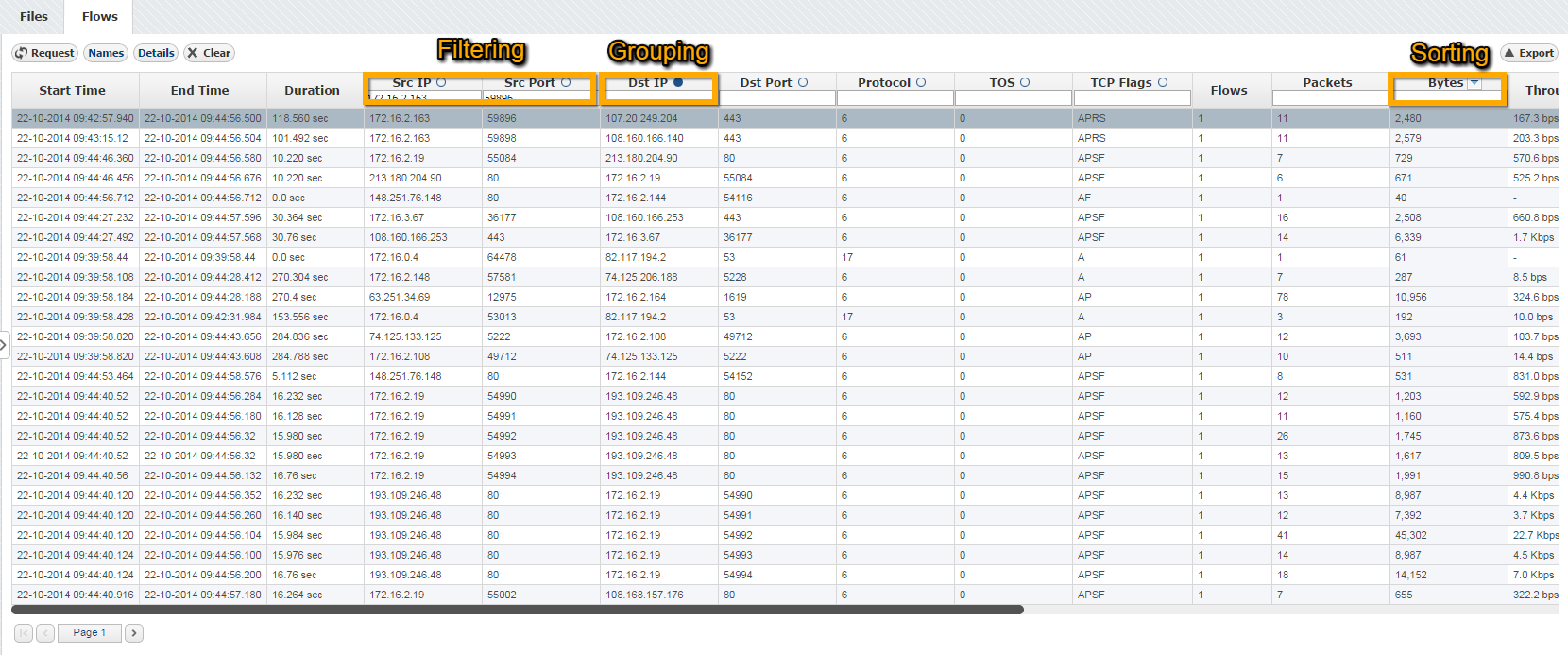
Task: Go to the next page arrow
Action: [x=134, y=633]
